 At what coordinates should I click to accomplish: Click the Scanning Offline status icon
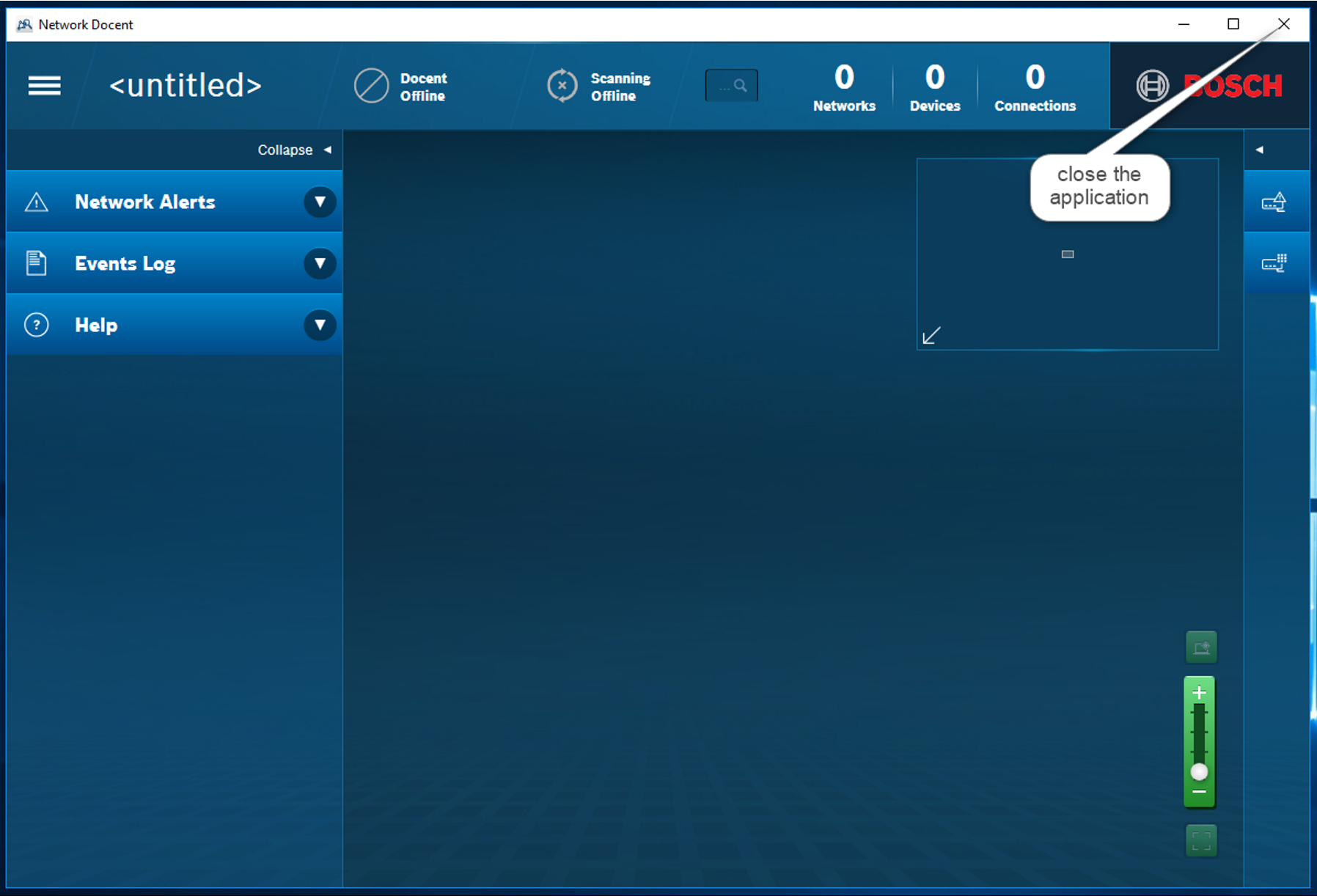[562, 86]
